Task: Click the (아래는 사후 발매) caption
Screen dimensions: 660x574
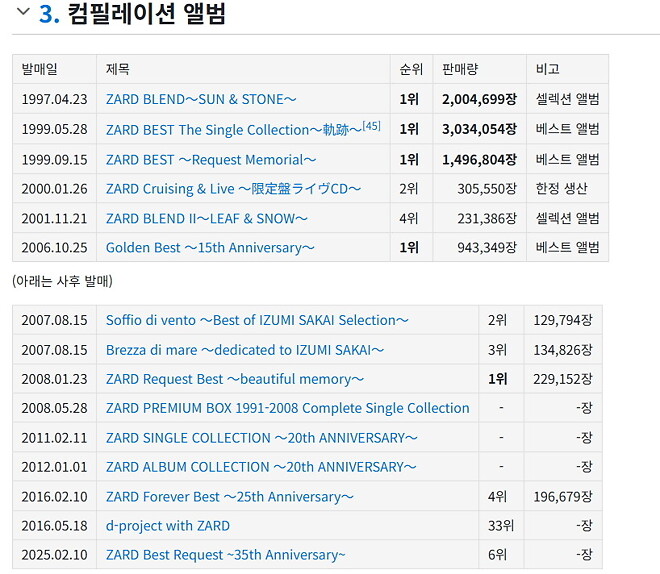Action: [x=62, y=281]
